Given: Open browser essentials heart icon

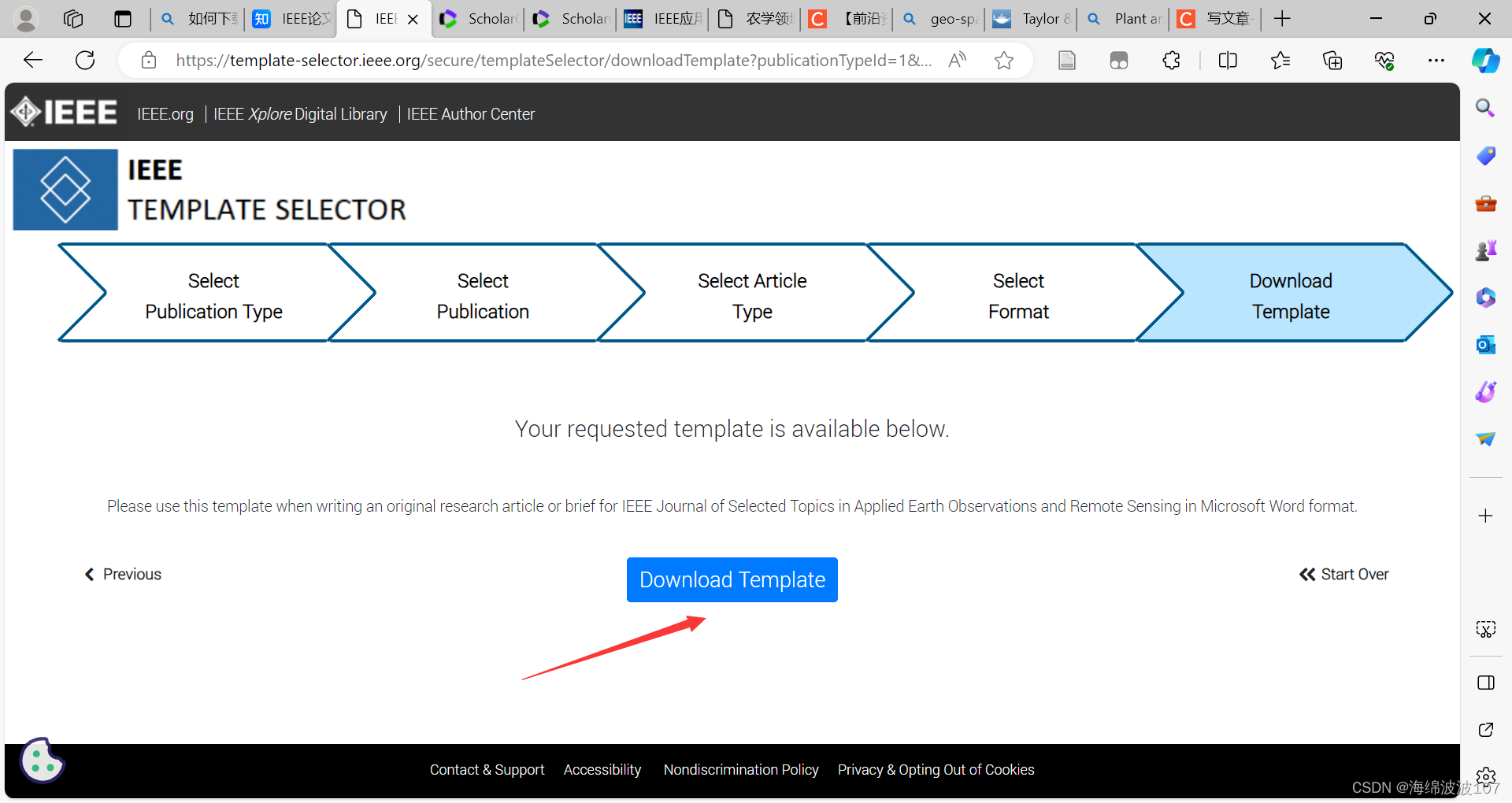Looking at the screenshot, I should pyautogui.click(x=1384, y=60).
